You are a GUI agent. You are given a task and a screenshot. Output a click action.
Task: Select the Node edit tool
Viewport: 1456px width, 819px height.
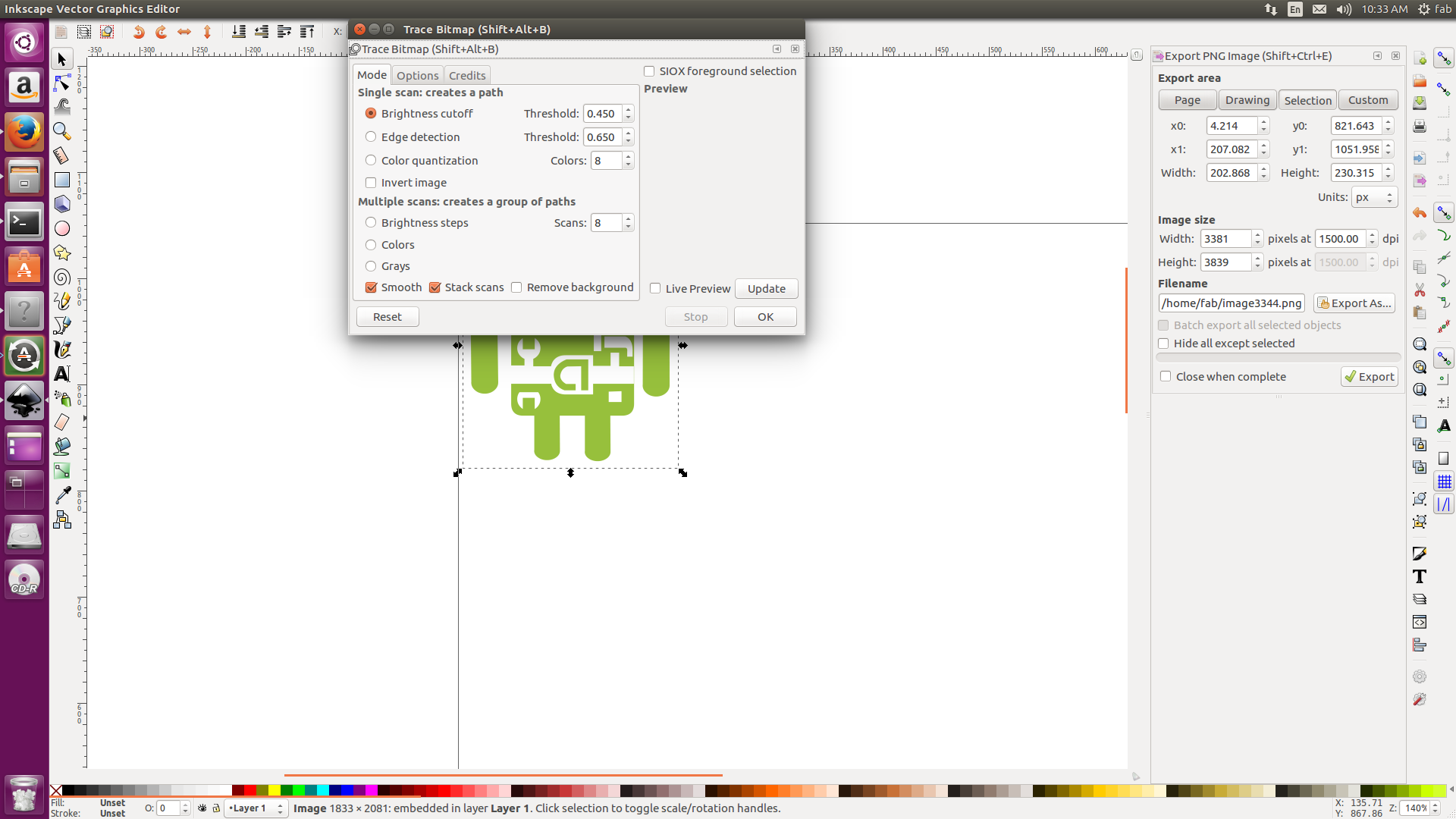62,83
